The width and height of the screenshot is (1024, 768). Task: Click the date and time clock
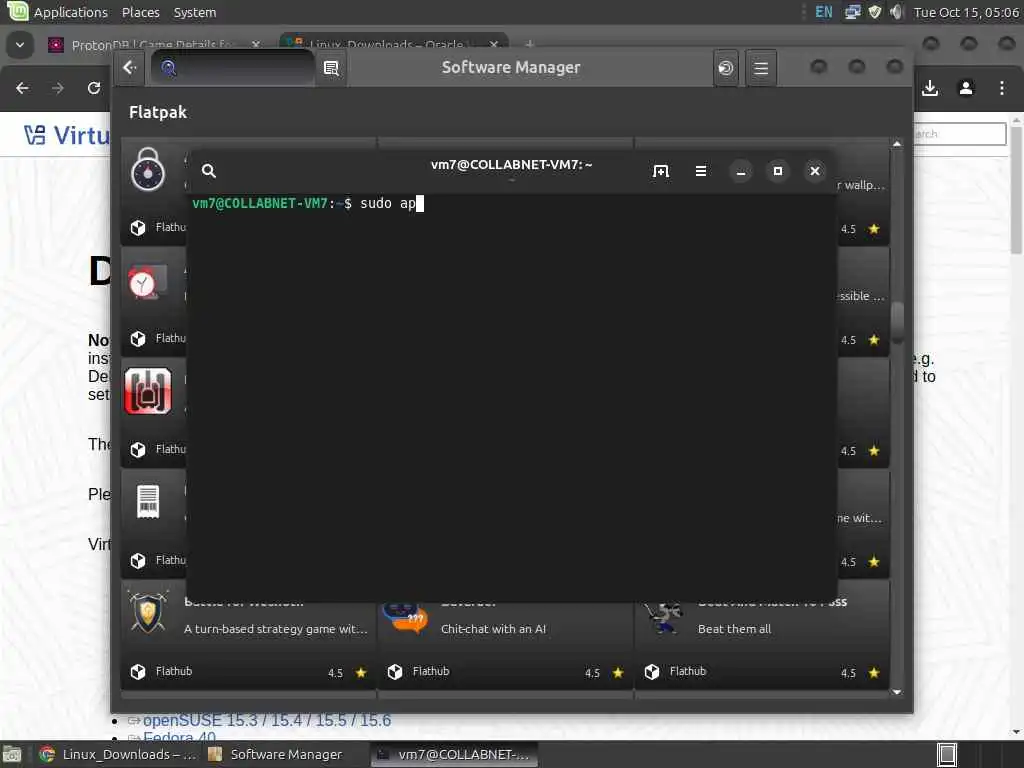(x=966, y=12)
